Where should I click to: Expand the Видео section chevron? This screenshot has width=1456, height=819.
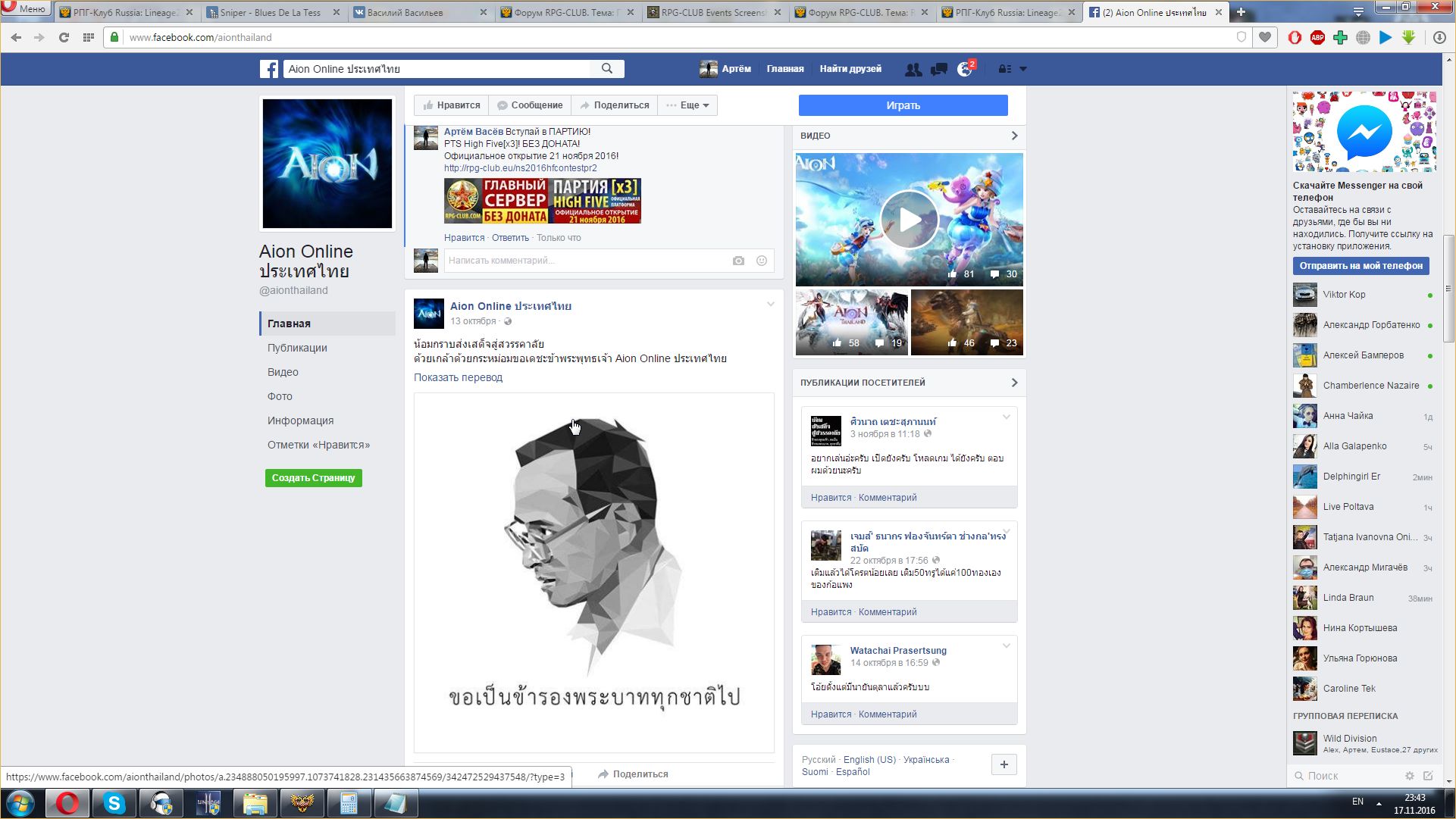point(1015,136)
